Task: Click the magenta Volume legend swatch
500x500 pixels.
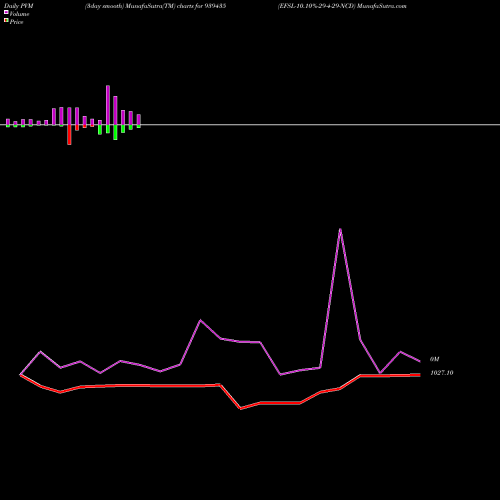Action: tap(6, 12)
